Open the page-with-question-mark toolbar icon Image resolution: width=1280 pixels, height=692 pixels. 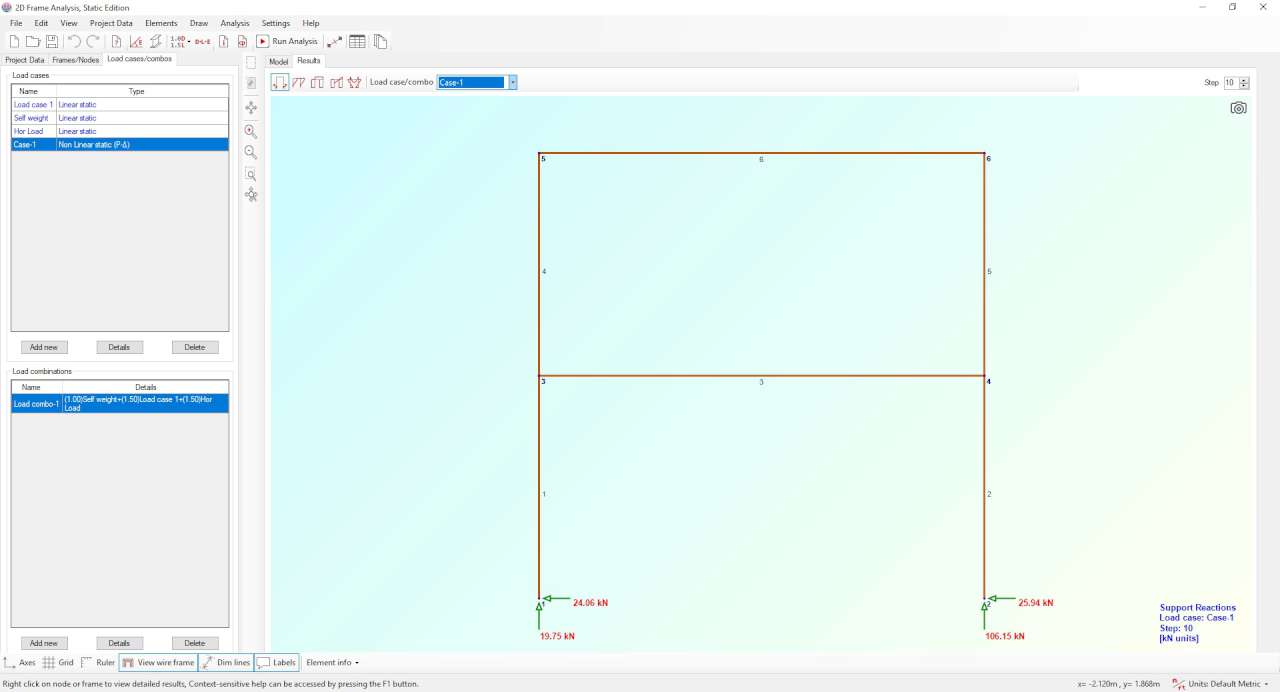tap(116, 41)
